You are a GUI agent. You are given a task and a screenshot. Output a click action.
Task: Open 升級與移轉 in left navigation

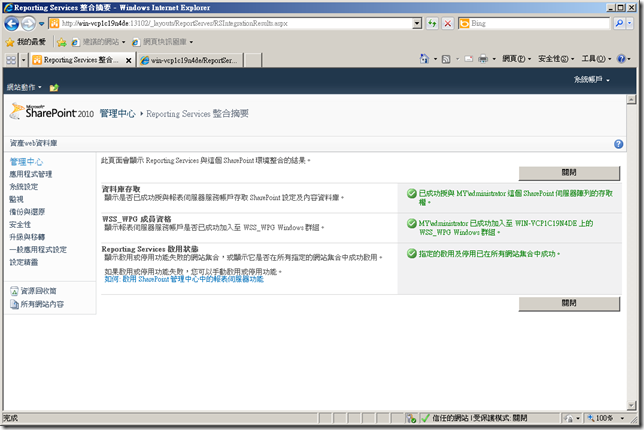(x=27, y=237)
